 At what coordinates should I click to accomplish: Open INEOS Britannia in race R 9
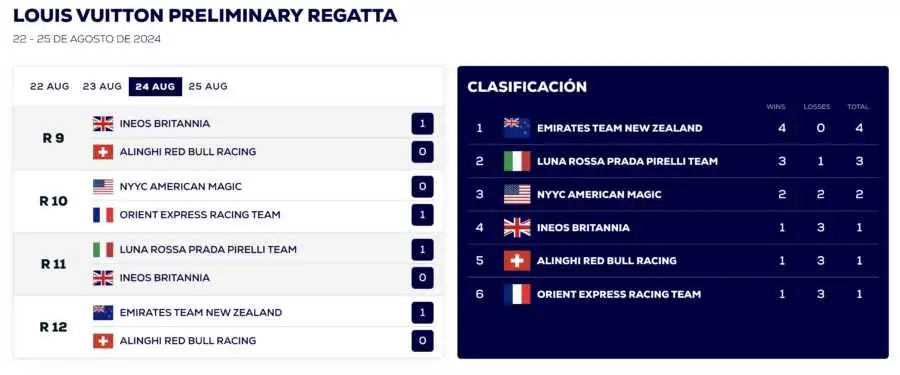(x=165, y=123)
